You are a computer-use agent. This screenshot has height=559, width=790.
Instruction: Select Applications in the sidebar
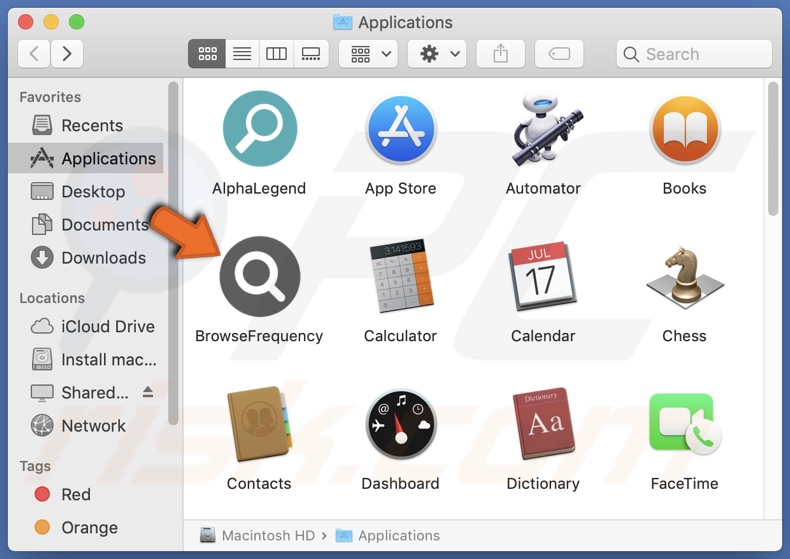point(86,158)
